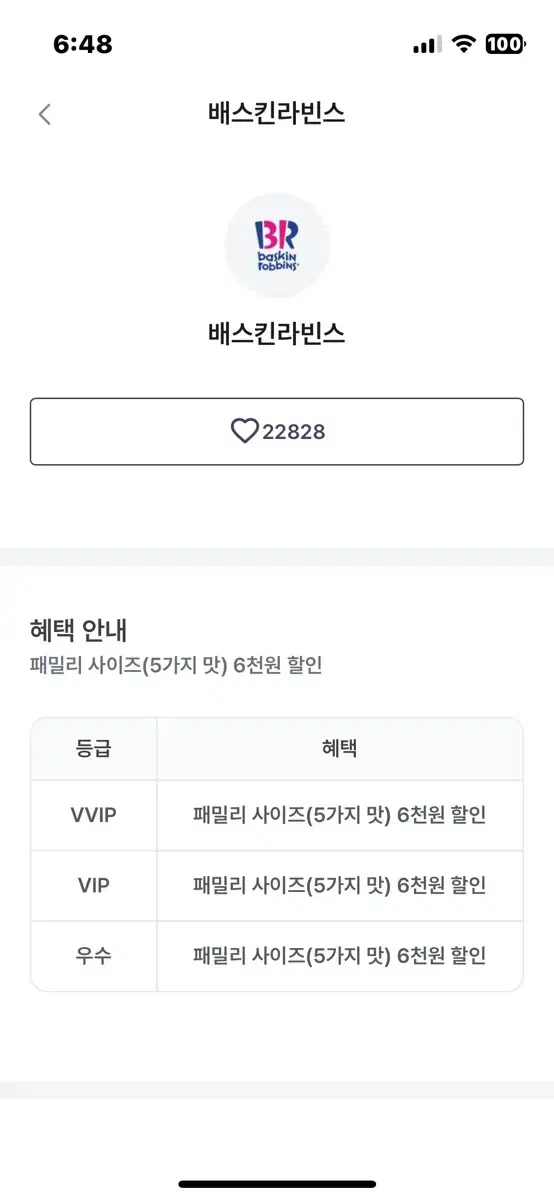Tap the Wi-Fi icon in status bar
The height and width of the screenshot is (1200, 554).
463,44
